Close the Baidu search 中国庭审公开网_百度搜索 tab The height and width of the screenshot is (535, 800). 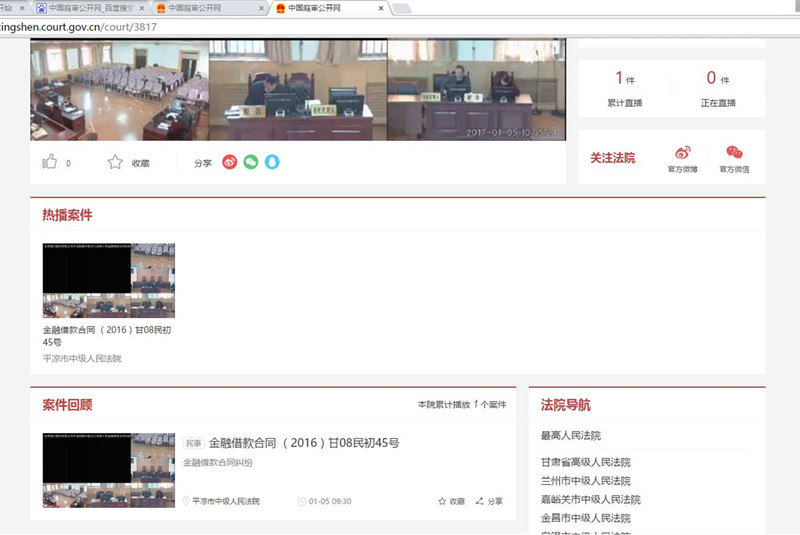tap(141, 8)
